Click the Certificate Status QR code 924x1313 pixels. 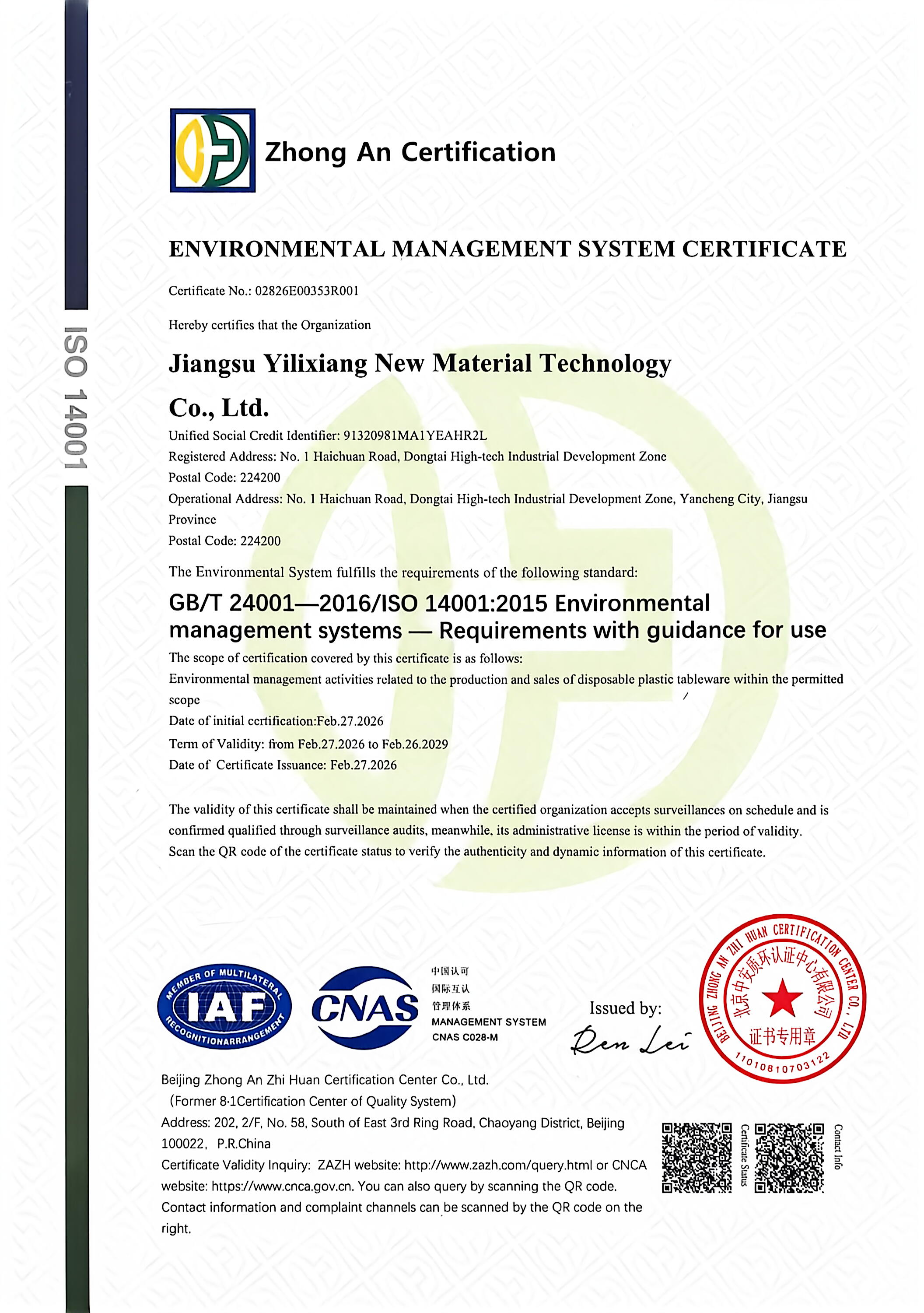coord(696,1158)
